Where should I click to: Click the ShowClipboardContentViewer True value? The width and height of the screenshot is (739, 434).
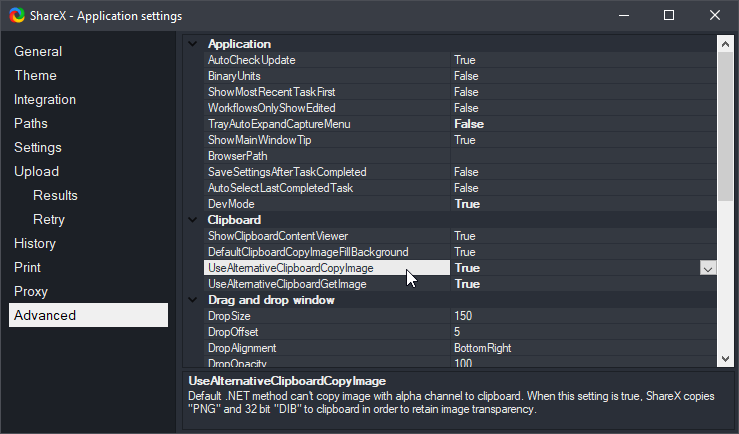pos(465,236)
